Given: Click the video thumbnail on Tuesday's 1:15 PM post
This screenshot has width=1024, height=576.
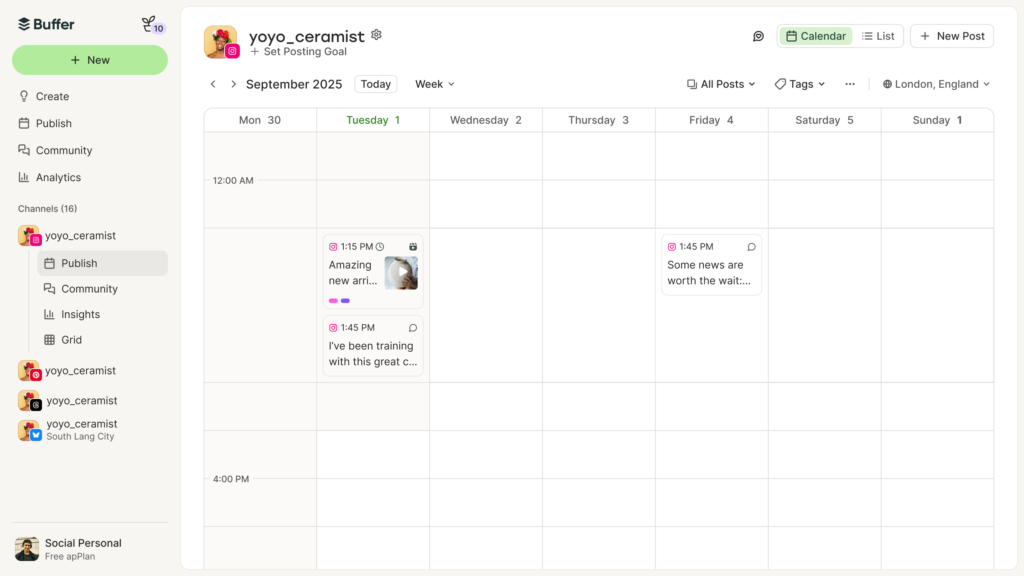Looking at the screenshot, I should coord(401,273).
